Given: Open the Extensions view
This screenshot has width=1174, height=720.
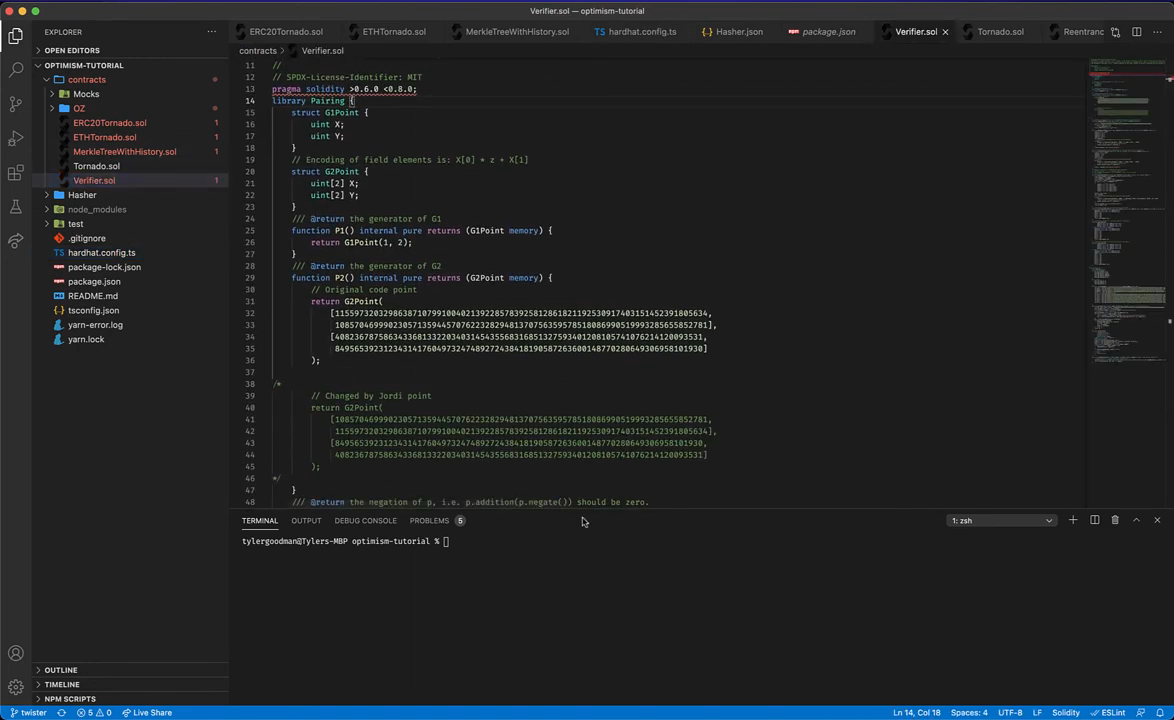Looking at the screenshot, I should (x=16, y=173).
